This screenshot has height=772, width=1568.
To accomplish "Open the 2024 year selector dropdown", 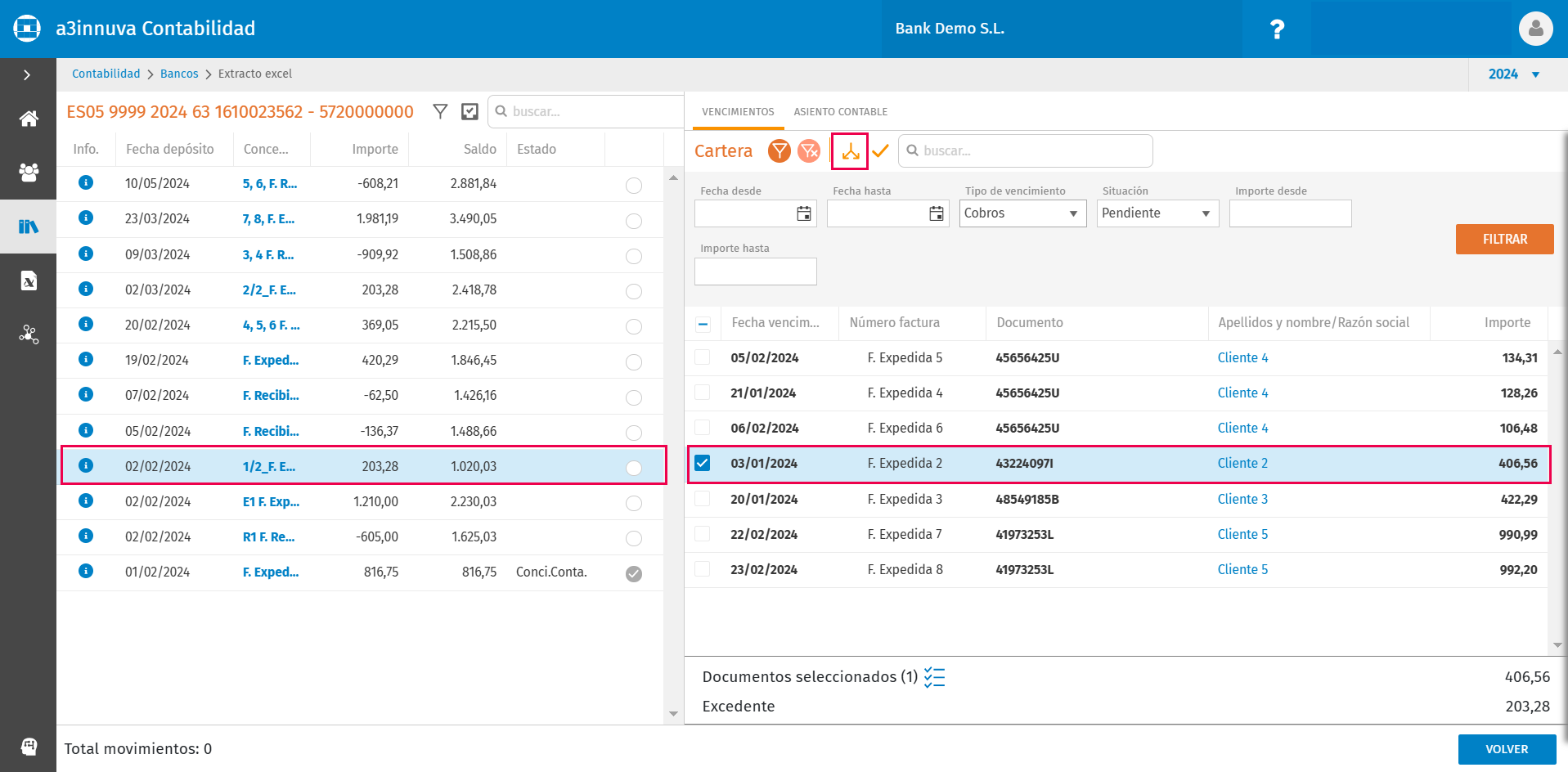I will coord(1514,74).
